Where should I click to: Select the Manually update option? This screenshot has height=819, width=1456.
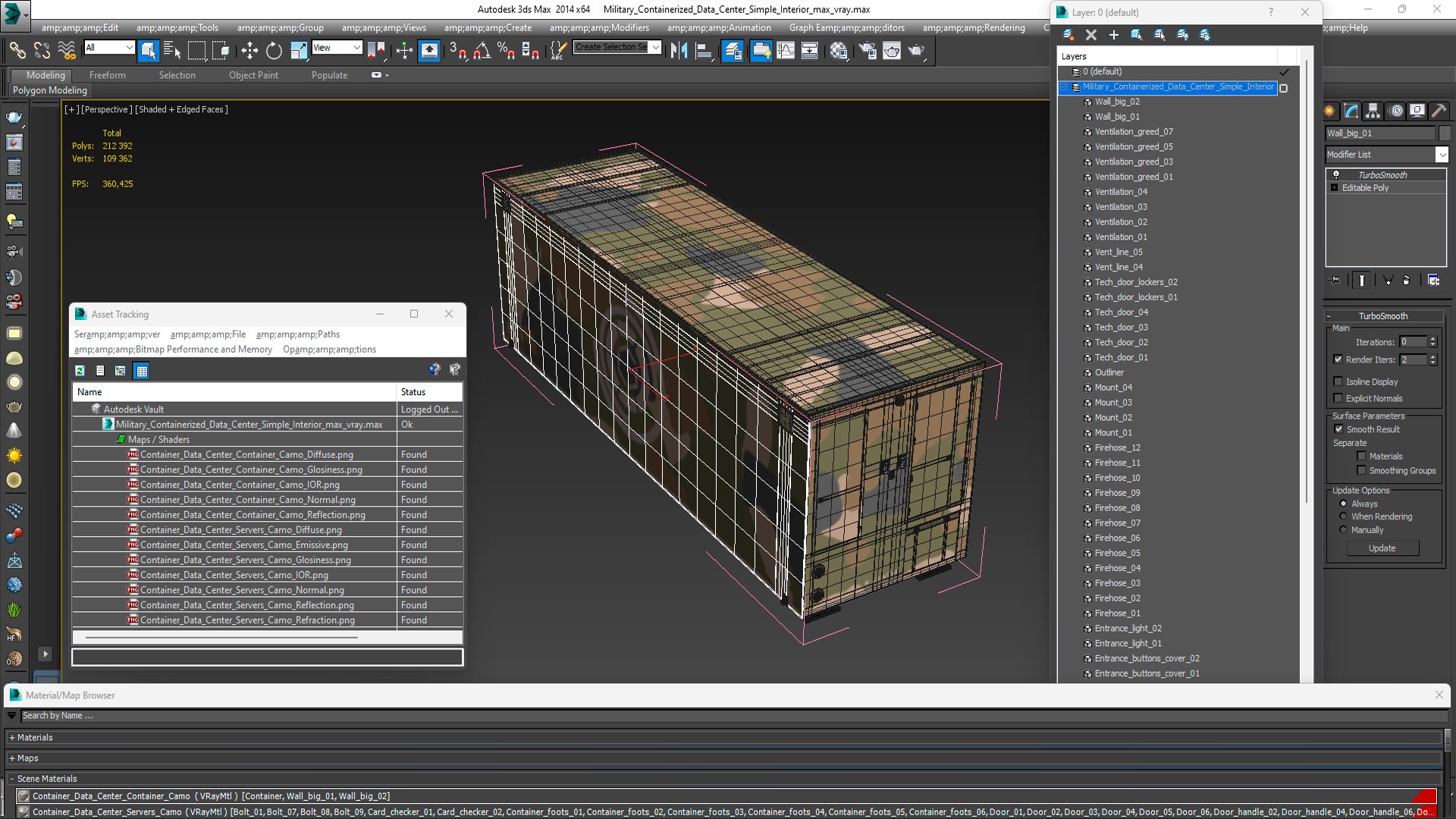[1343, 529]
